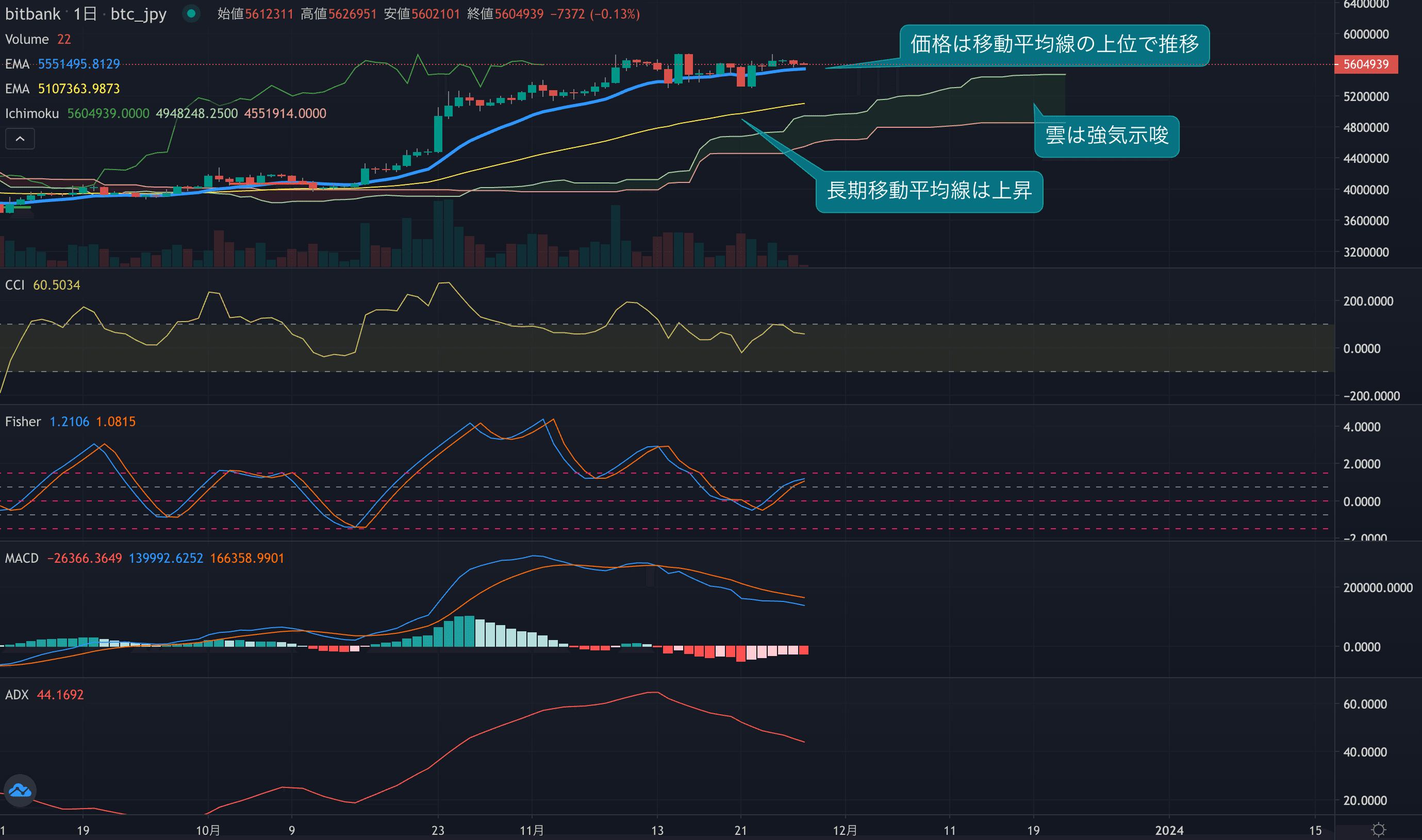The height and width of the screenshot is (840, 1422).
Task: Click the TradingView logo badge
Action: tap(20, 790)
